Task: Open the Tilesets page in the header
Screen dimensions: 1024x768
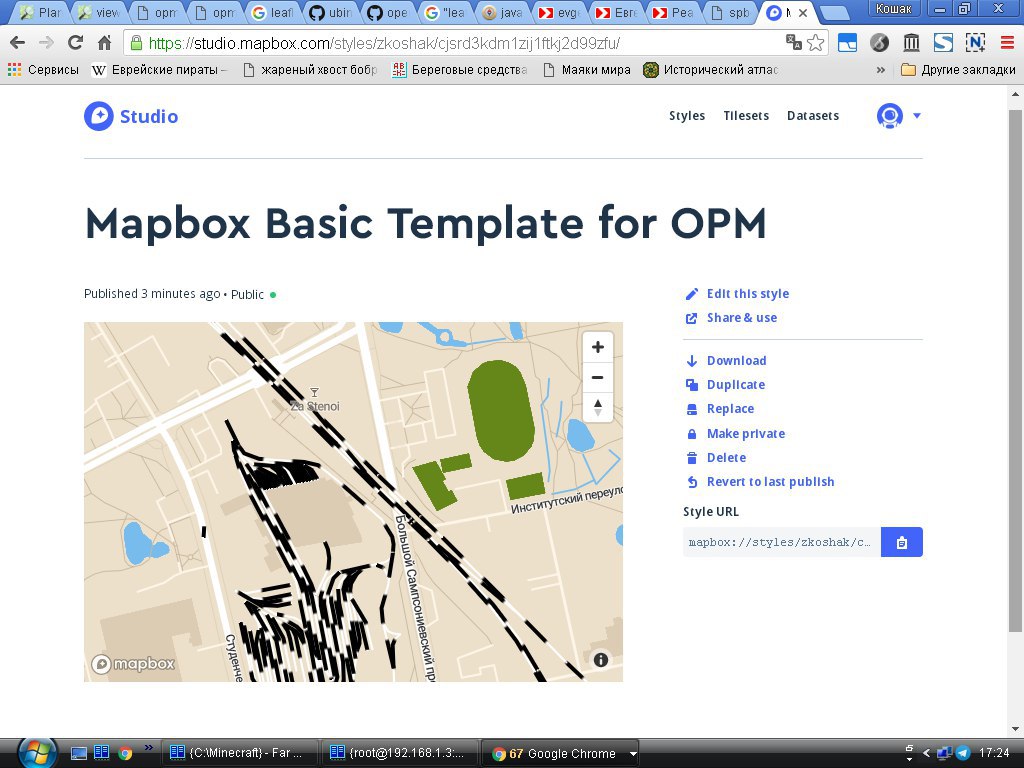Action: click(746, 116)
